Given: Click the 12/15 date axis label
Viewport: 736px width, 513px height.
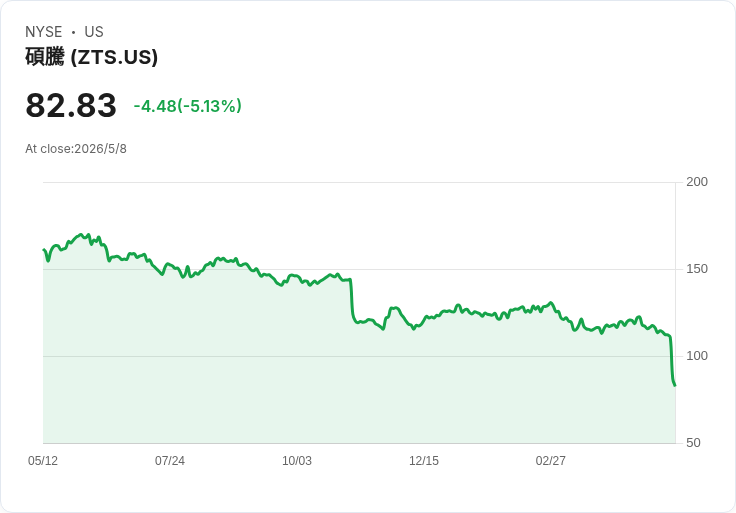Looking at the screenshot, I should click(424, 461).
